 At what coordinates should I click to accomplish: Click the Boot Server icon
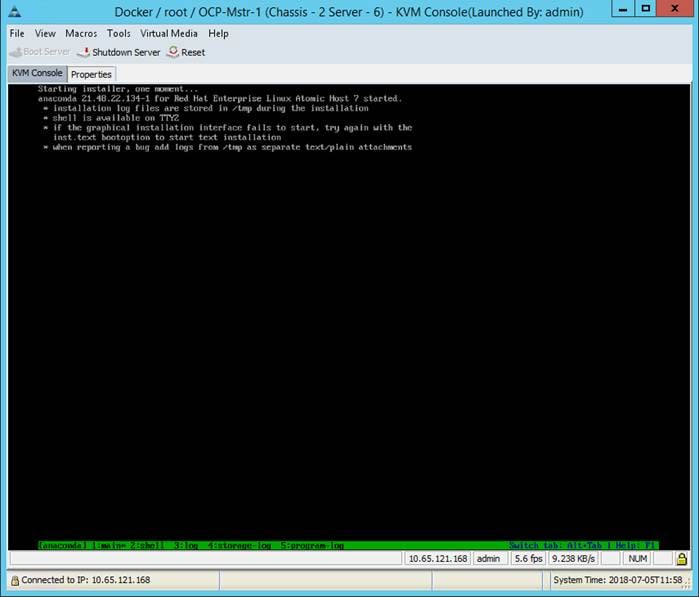click(x=16, y=52)
